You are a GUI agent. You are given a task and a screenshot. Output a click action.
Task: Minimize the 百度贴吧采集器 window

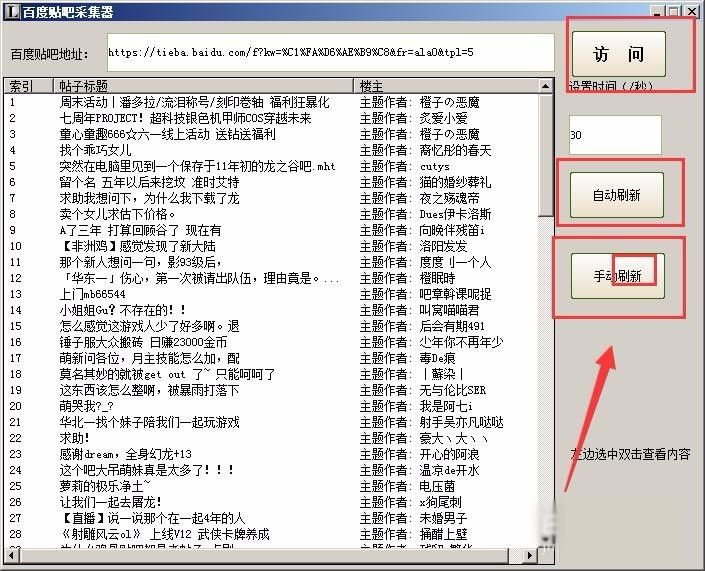pos(660,10)
